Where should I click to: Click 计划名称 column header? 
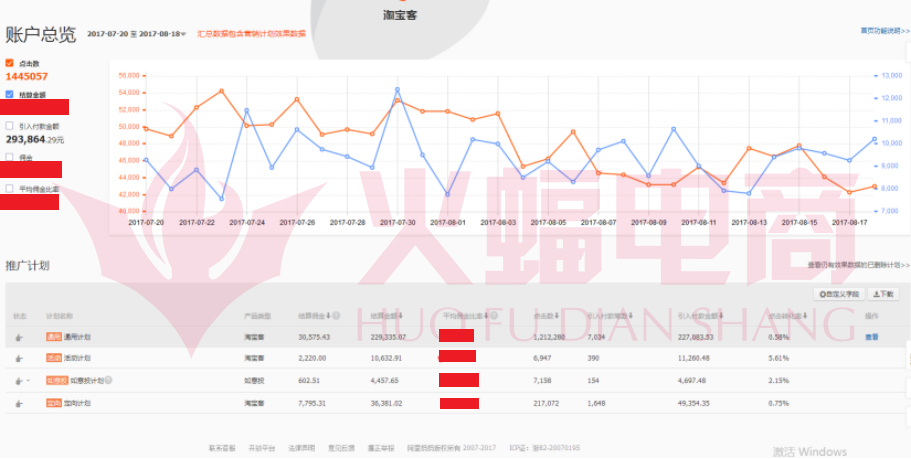point(59,316)
